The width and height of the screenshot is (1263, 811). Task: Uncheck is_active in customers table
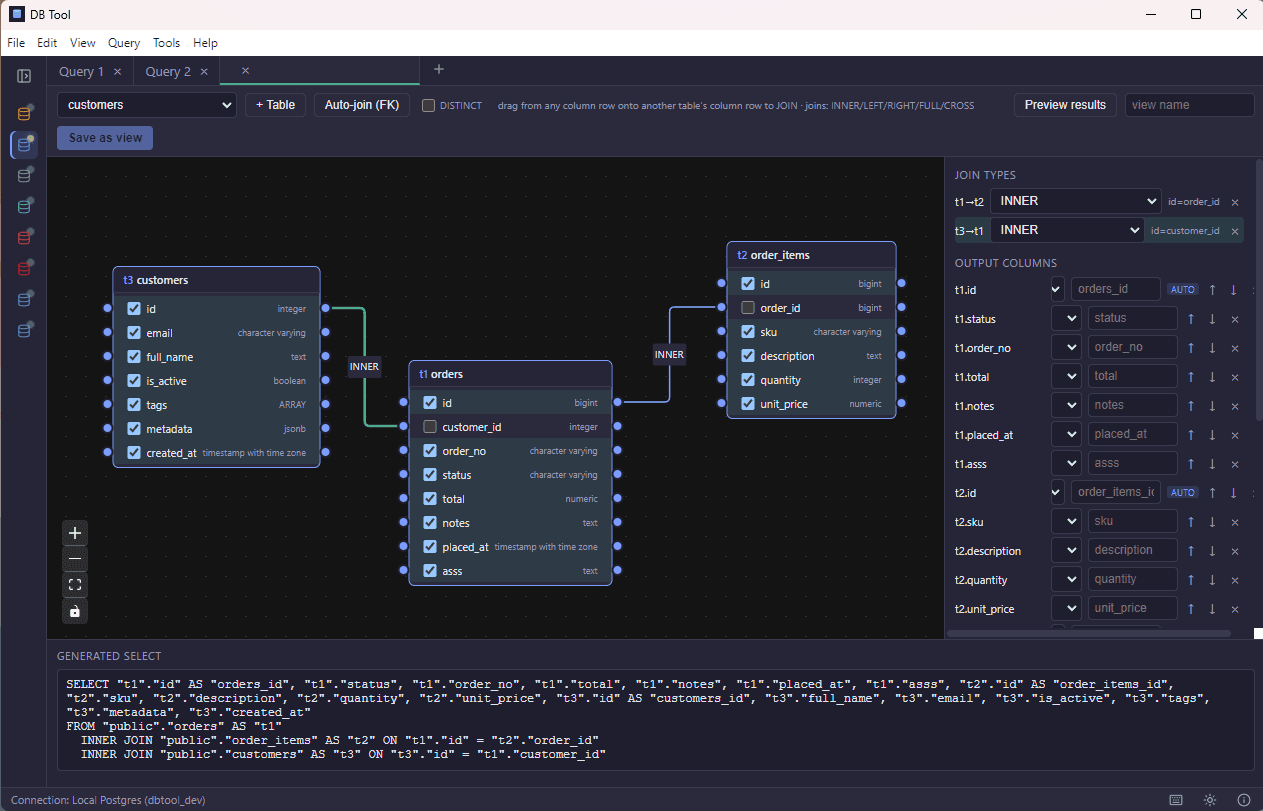pos(134,381)
